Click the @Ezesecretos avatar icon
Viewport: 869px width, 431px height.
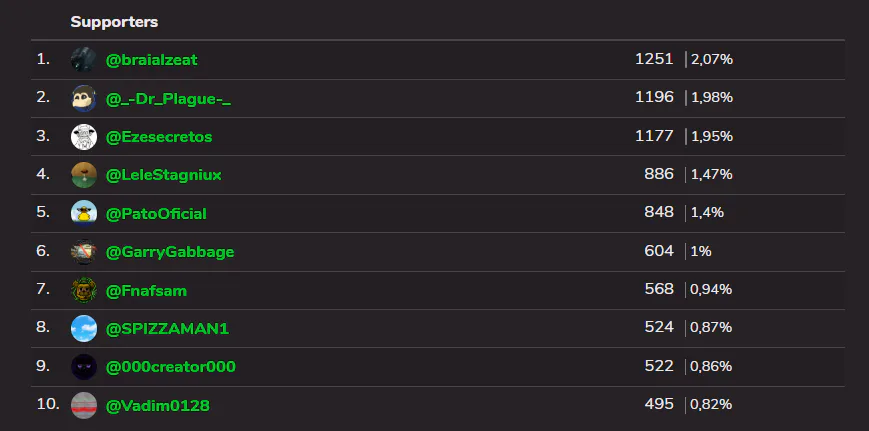[x=83, y=137]
